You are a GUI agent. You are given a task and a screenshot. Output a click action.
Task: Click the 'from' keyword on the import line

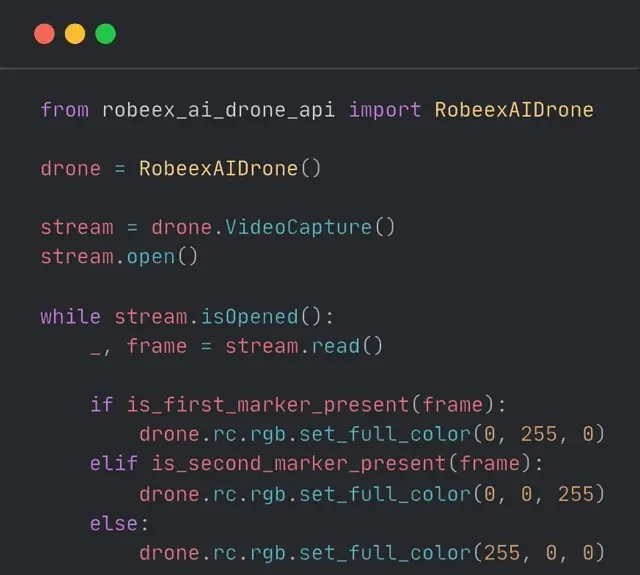click(65, 110)
